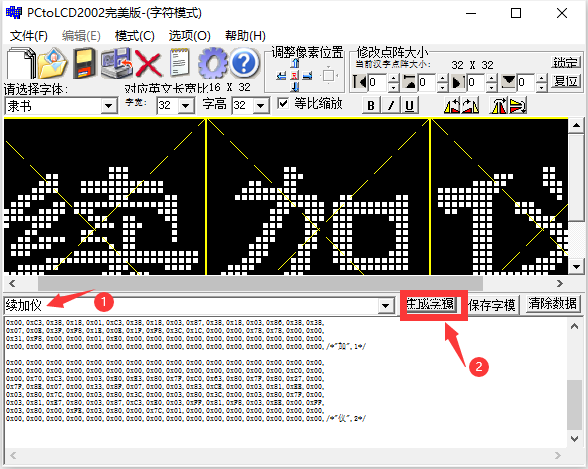Flip the character vertically

pyautogui.click(x=518, y=106)
